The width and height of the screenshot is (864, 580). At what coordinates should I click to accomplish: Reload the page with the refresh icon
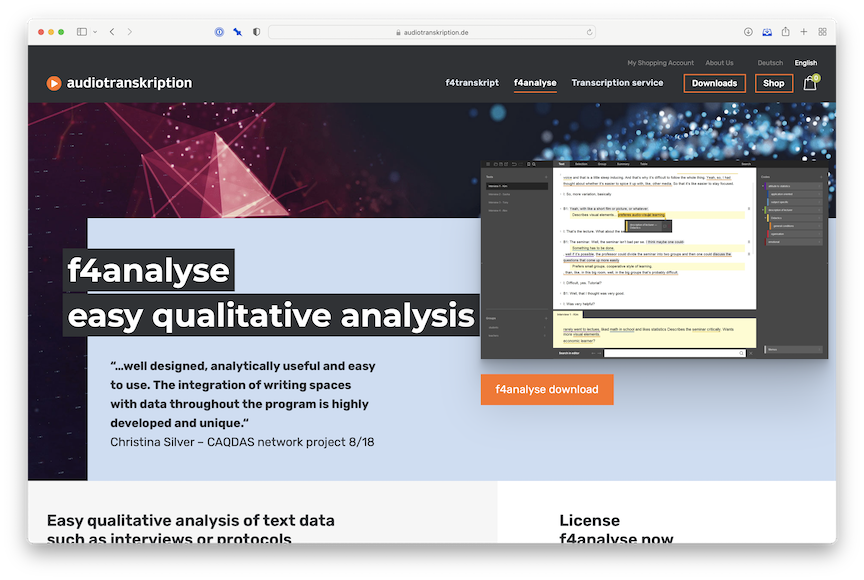[x=589, y=32]
